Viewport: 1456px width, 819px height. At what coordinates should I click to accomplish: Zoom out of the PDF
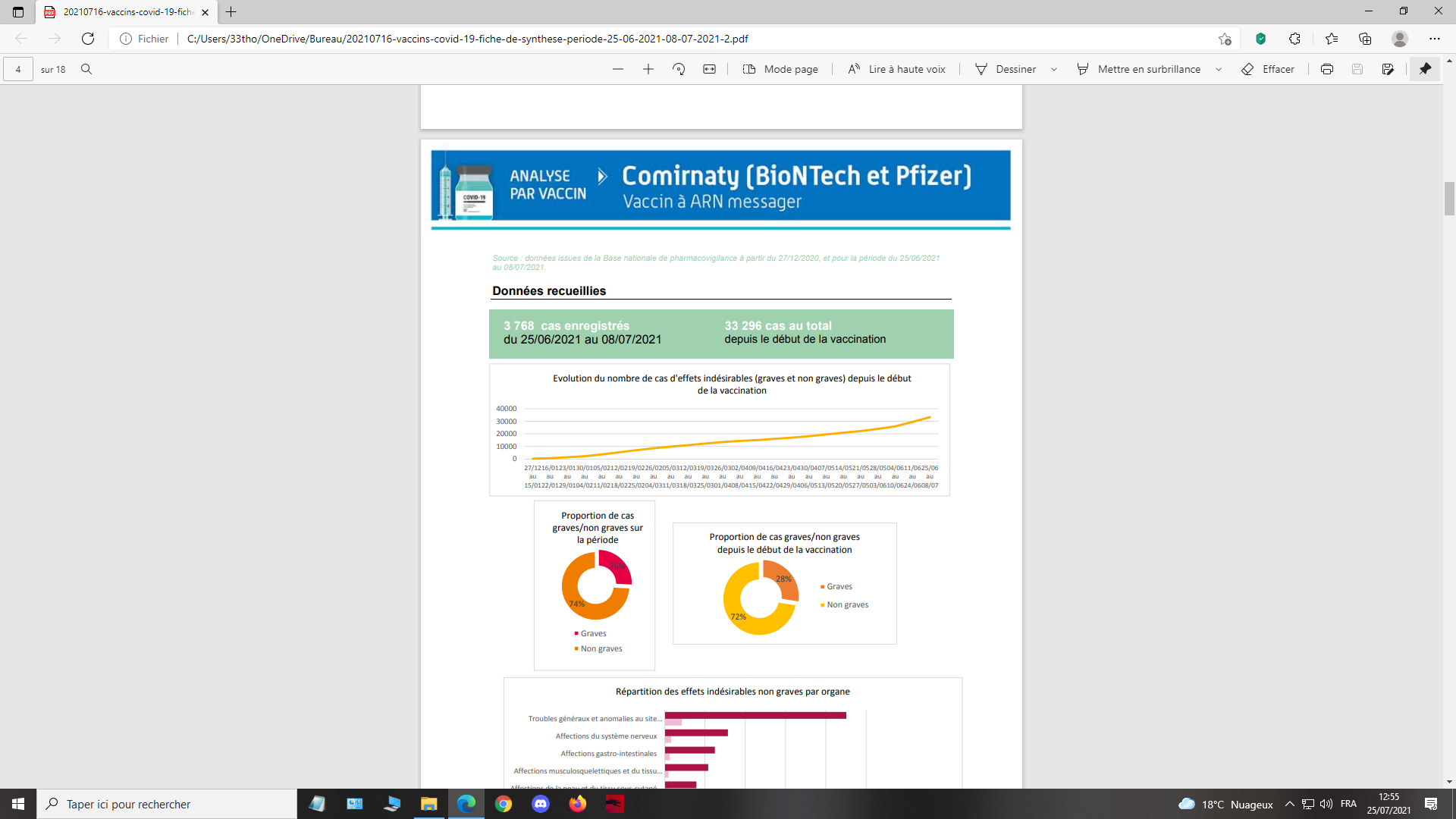click(x=618, y=69)
